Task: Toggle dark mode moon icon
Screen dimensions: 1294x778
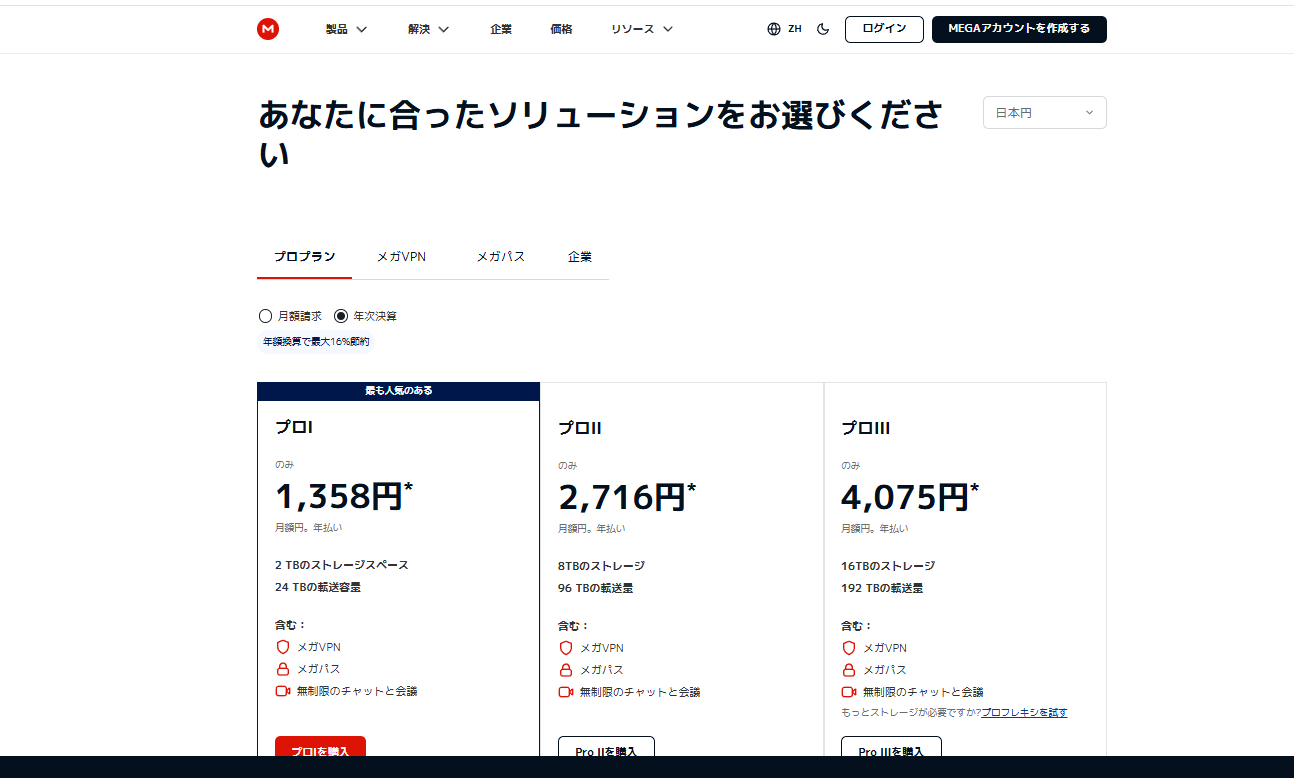Action: point(823,29)
